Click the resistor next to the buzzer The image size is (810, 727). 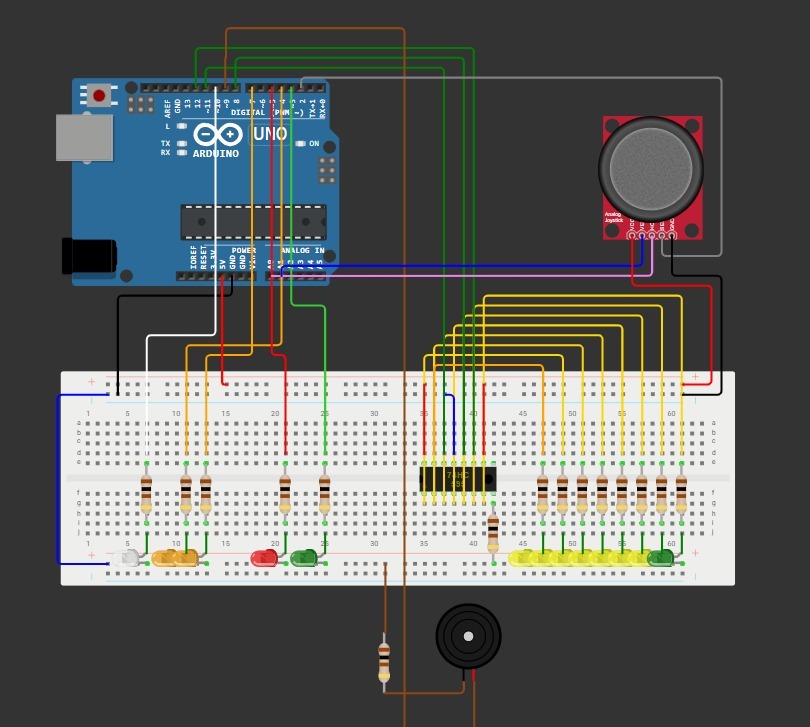(x=385, y=662)
